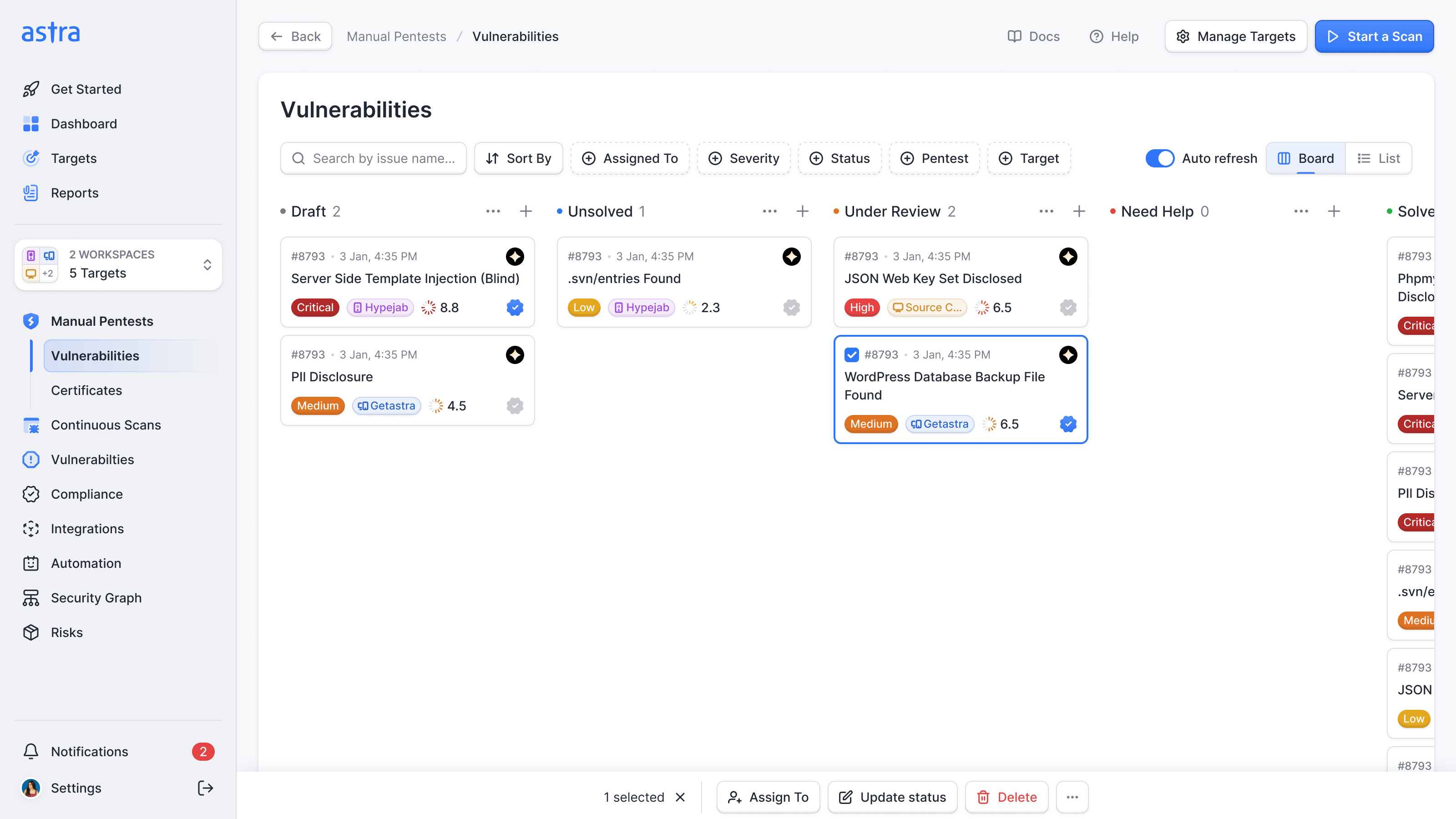
Task: Open the Severity filter dropdown
Action: 743,158
